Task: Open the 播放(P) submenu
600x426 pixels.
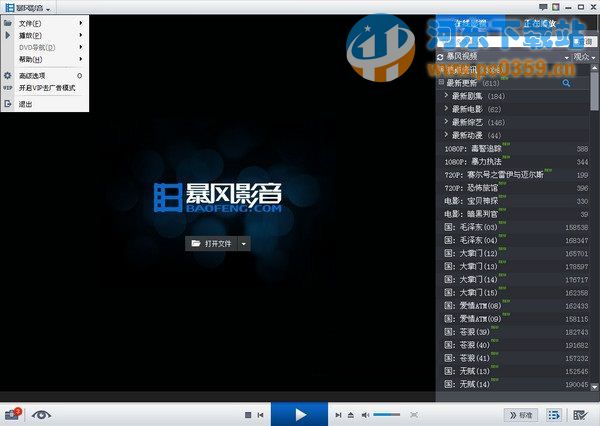Action: (45, 35)
